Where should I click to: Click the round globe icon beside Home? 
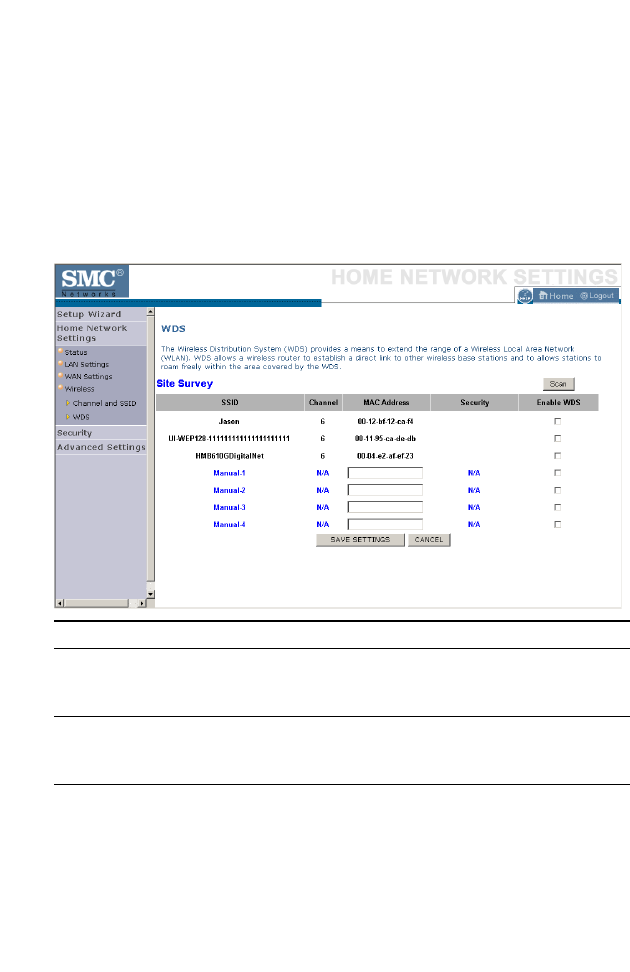(x=525, y=296)
